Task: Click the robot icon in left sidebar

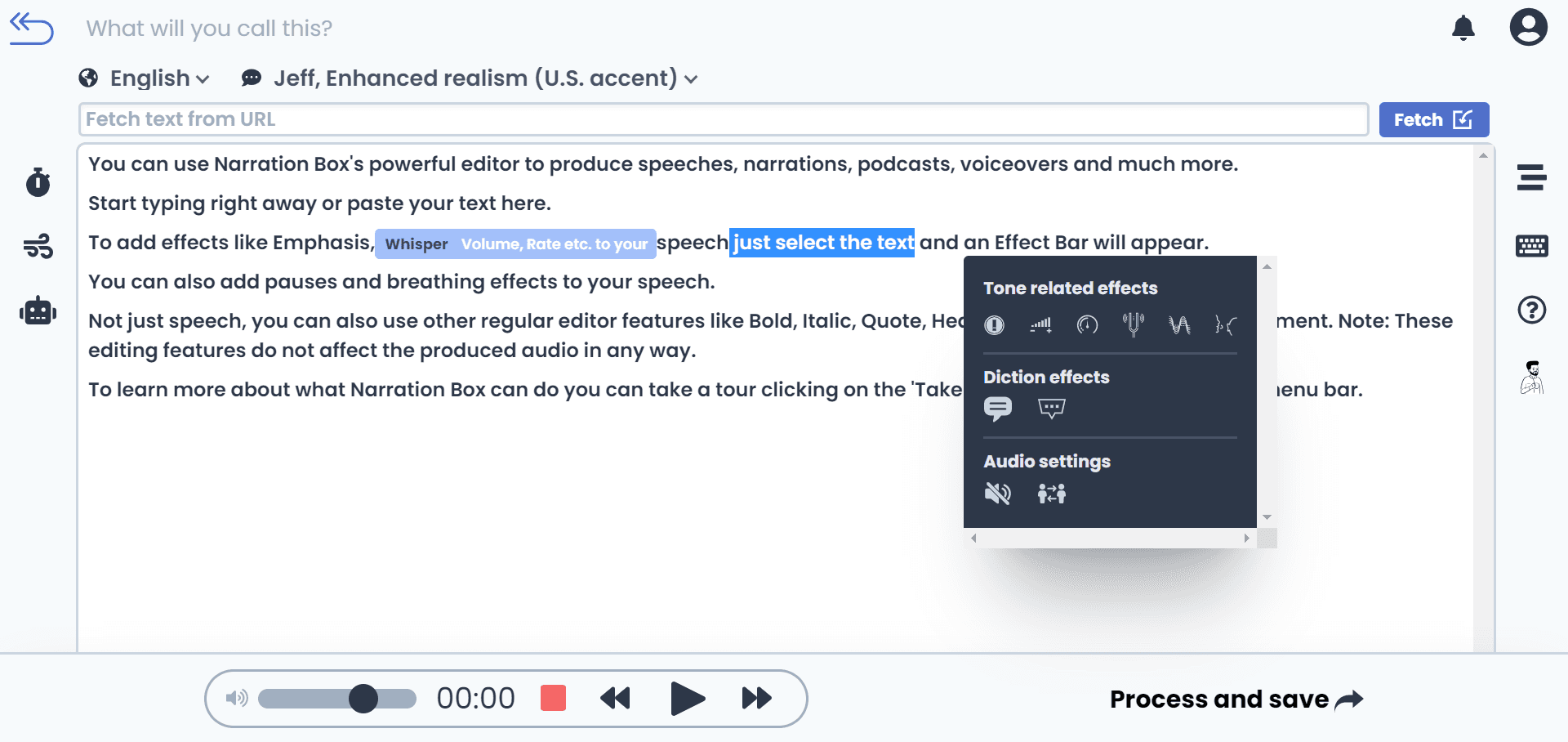Action: pyautogui.click(x=38, y=311)
